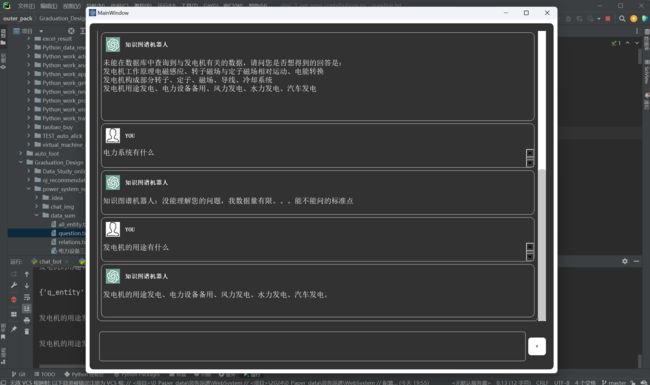Click the down stepper in 电力系统有什么 message
The width and height of the screenshot is (650, 385).
(530, 162)
